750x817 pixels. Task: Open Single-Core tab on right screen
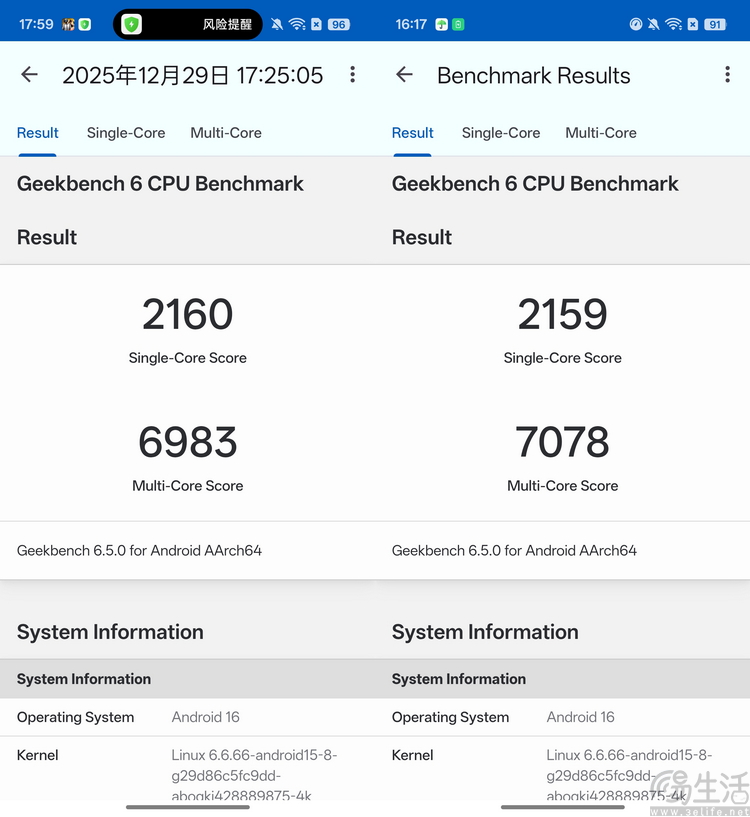(501, 133)
